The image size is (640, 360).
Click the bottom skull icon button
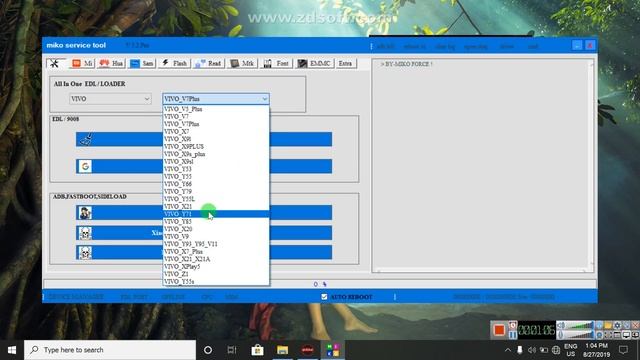204,253
